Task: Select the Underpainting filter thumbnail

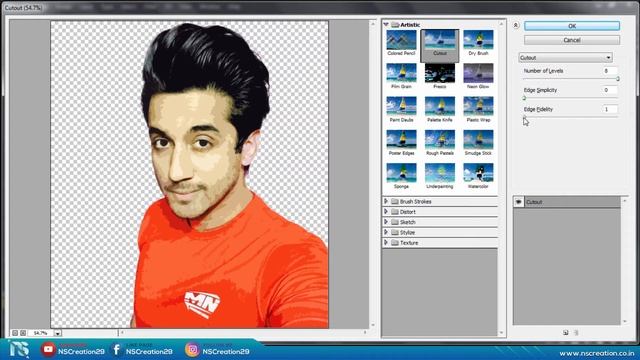Action: tap(440, 176)
